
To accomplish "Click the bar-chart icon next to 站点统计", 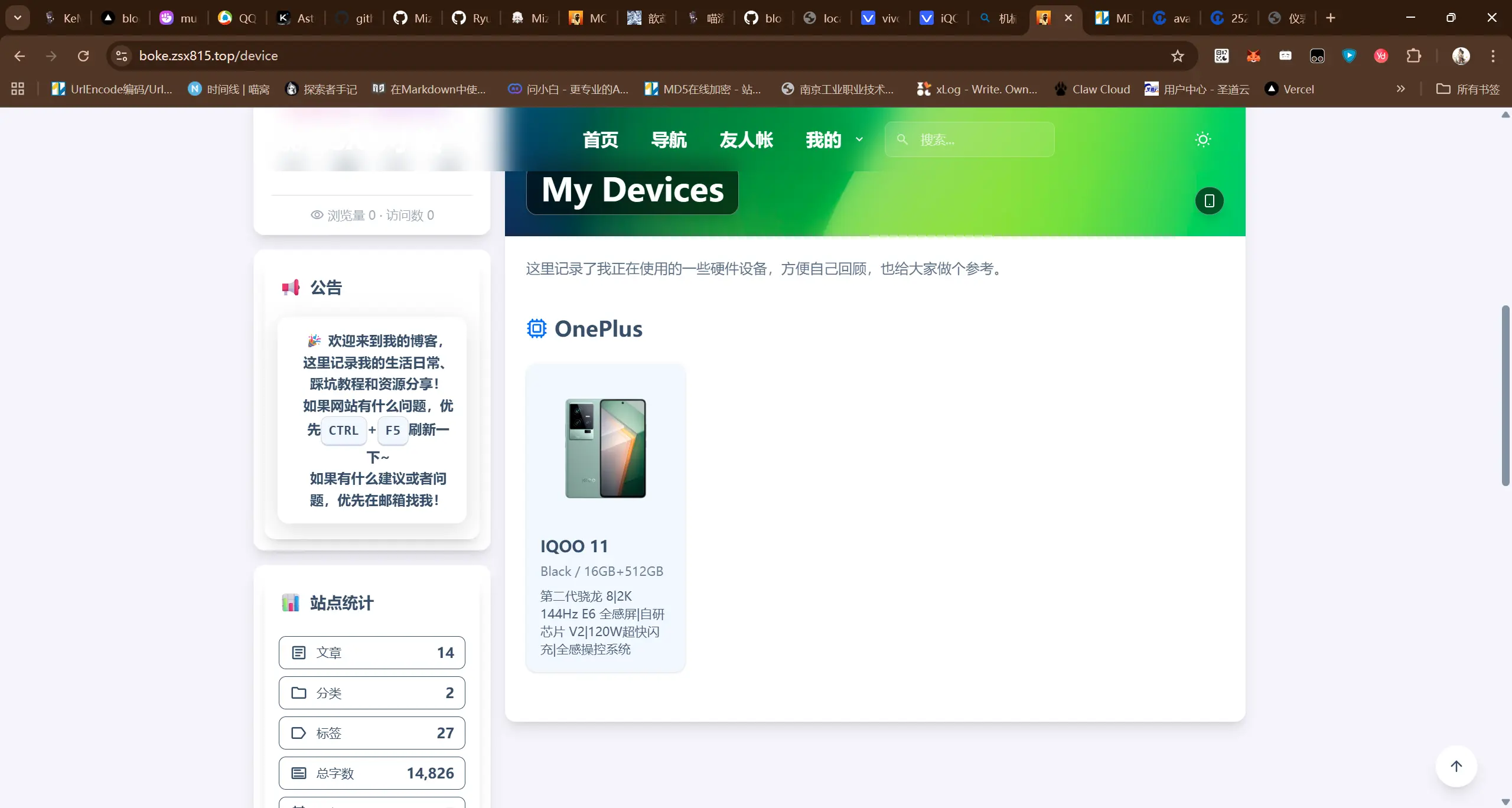I will coord(291,602).
